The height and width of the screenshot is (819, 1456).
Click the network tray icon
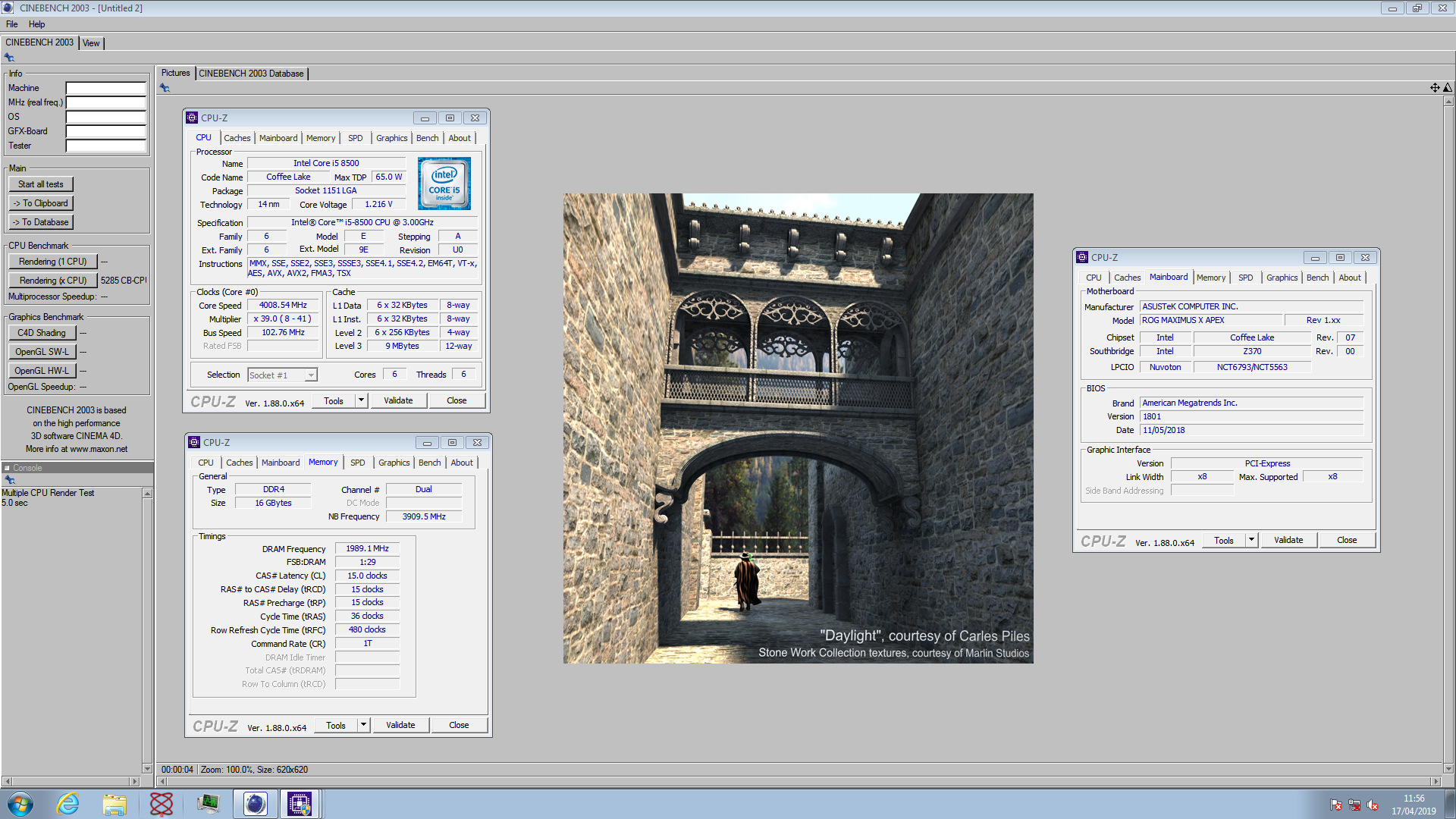click(x=1354, y=805)
